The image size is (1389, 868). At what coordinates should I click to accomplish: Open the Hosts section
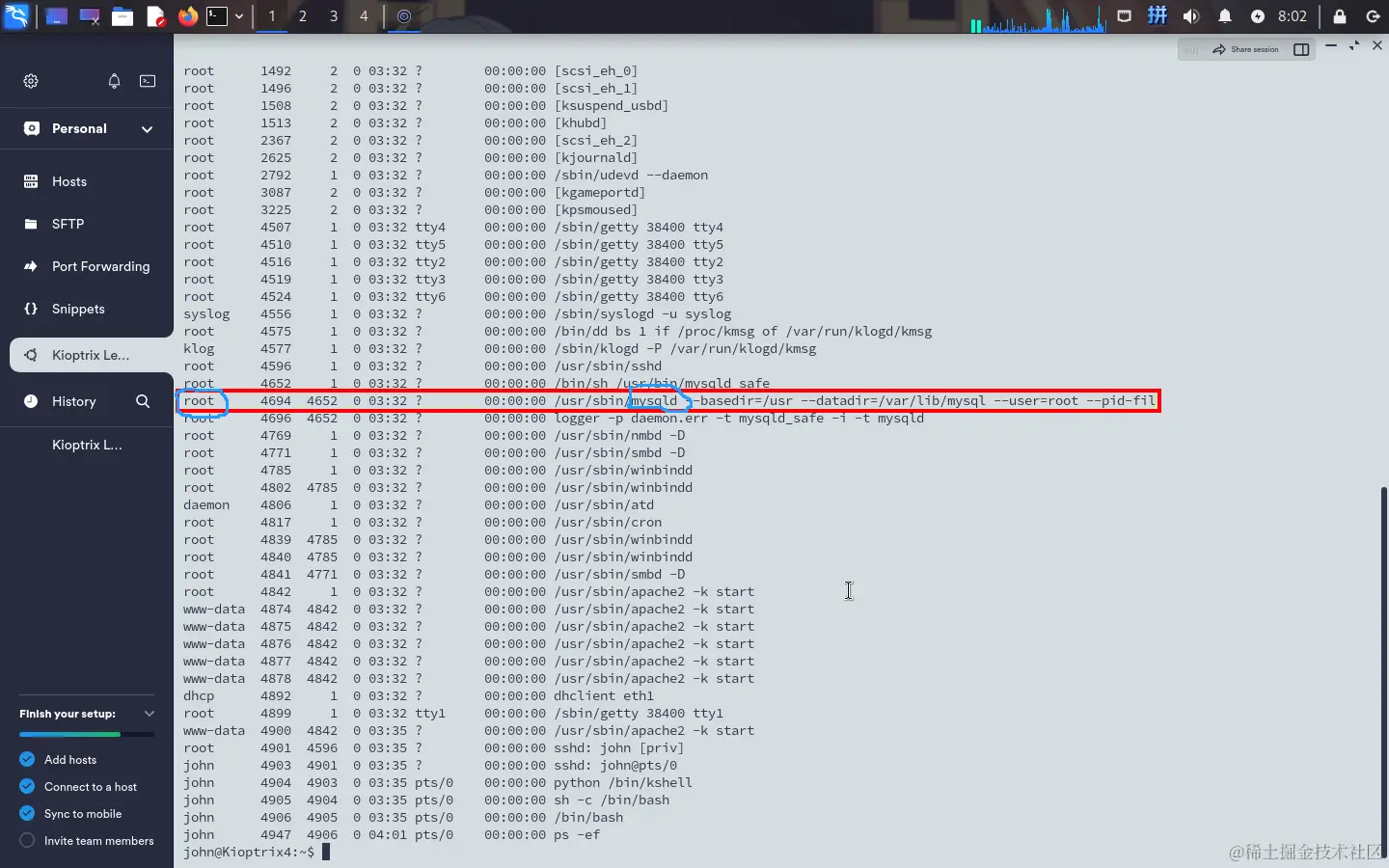[x=87, y=181]
